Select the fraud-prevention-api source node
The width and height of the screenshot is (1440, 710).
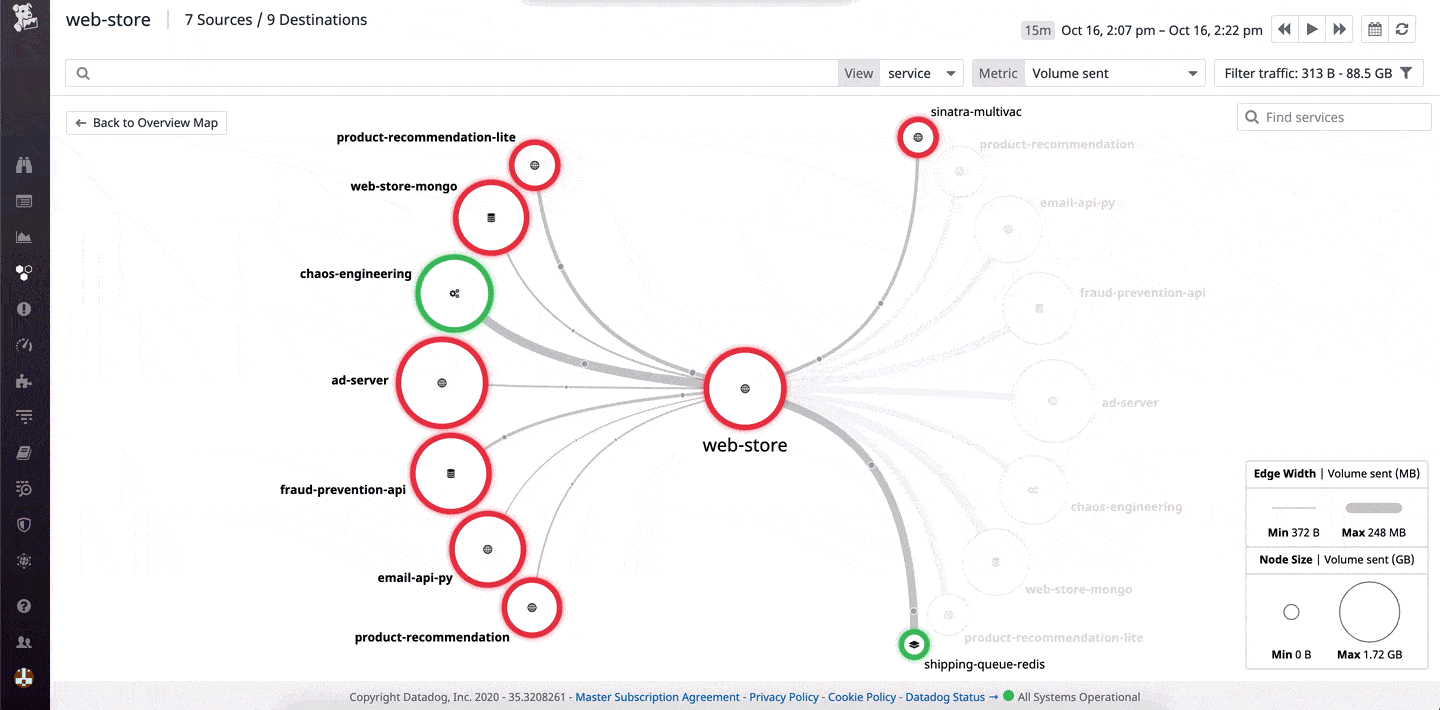(x=450, y=473)
